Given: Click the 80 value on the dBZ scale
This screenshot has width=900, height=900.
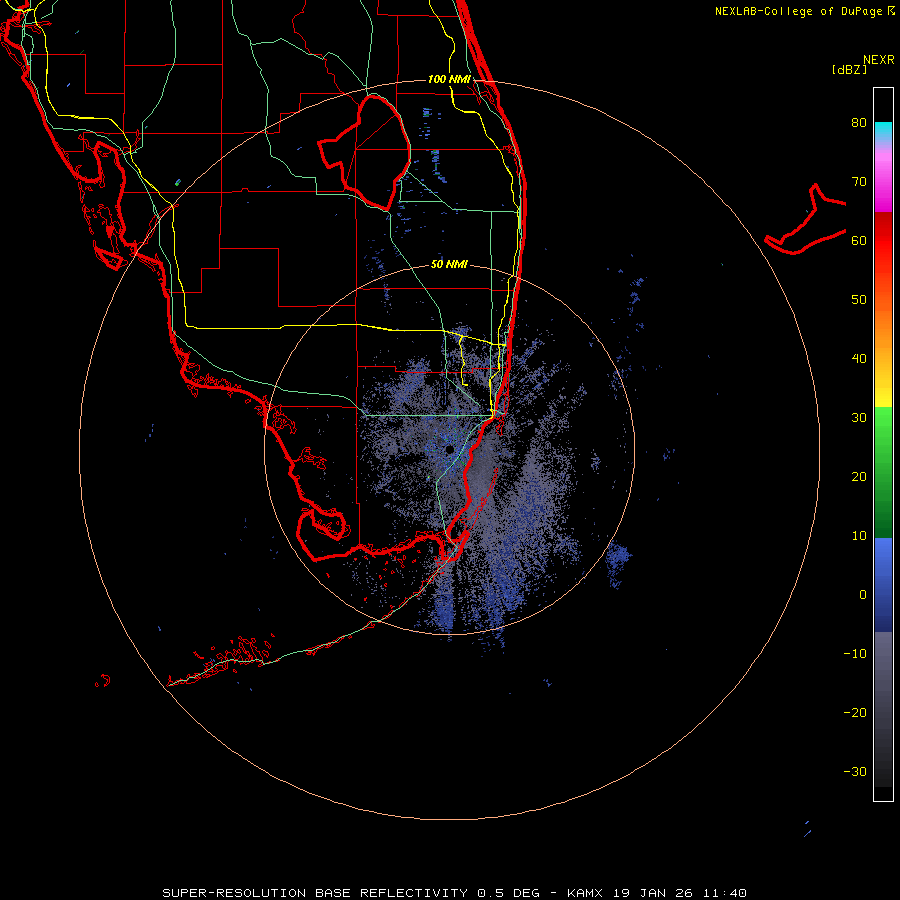Looking at the screenshot, I should tap(859, 123).
